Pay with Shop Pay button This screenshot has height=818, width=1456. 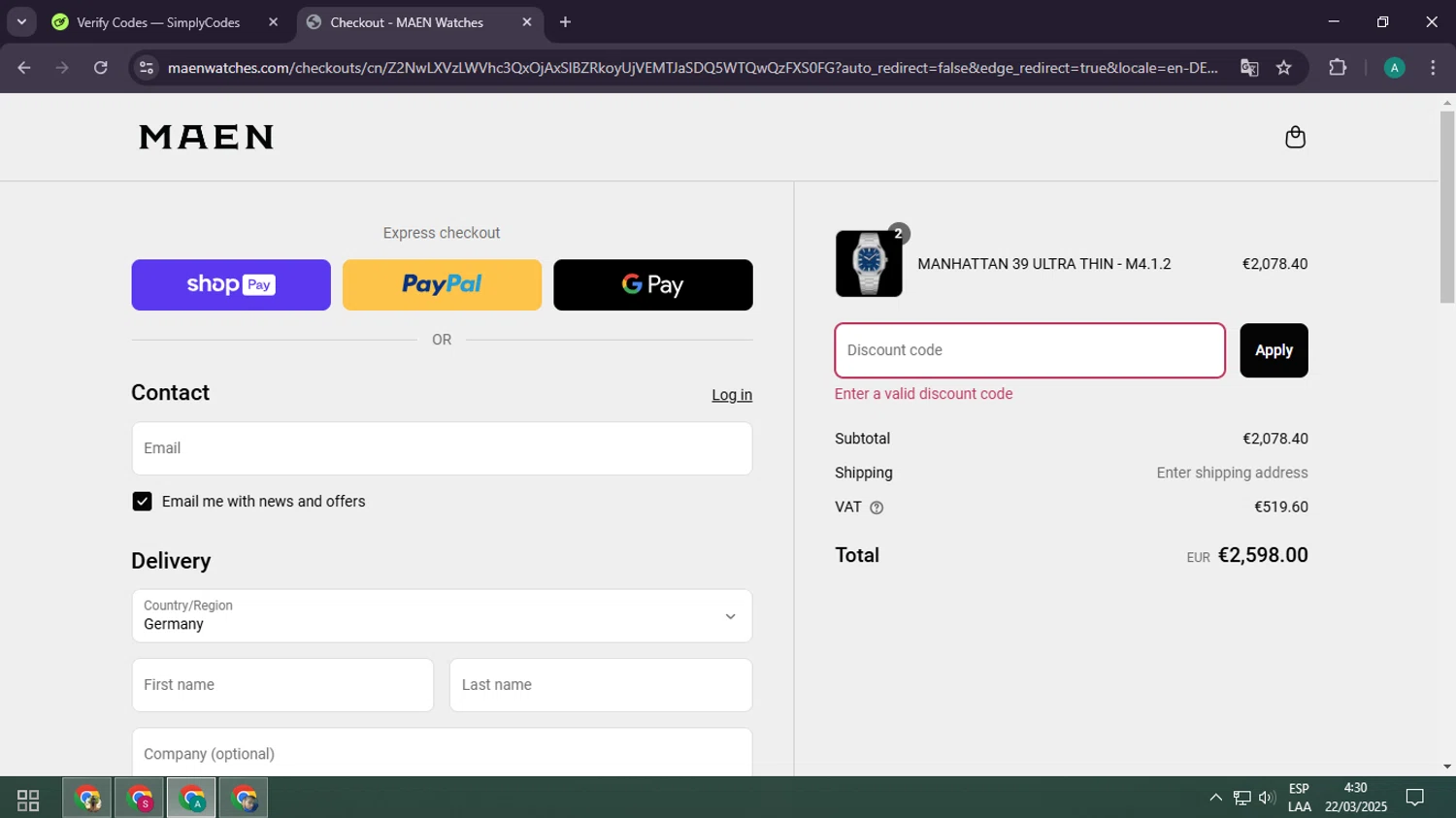pos(231,285)
